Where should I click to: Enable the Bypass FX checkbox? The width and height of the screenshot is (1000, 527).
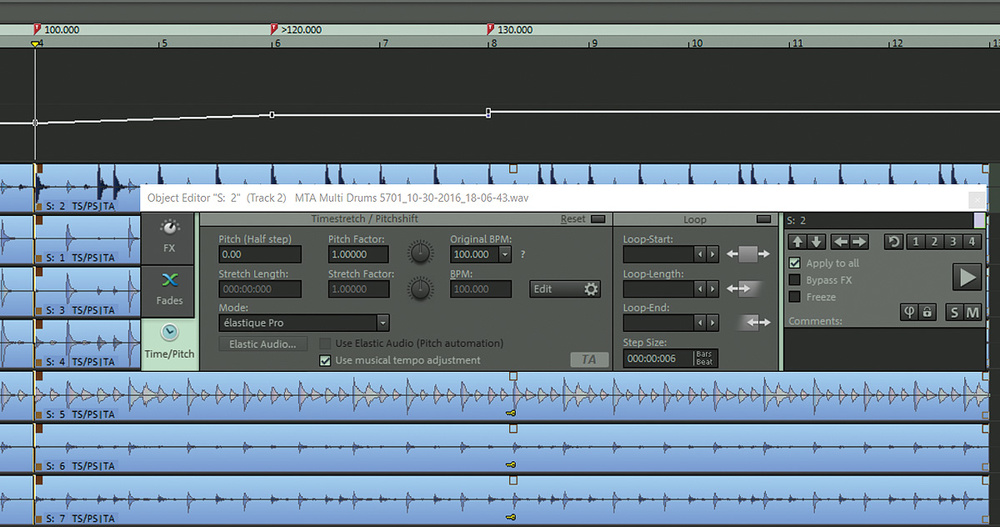coord(795,281)
